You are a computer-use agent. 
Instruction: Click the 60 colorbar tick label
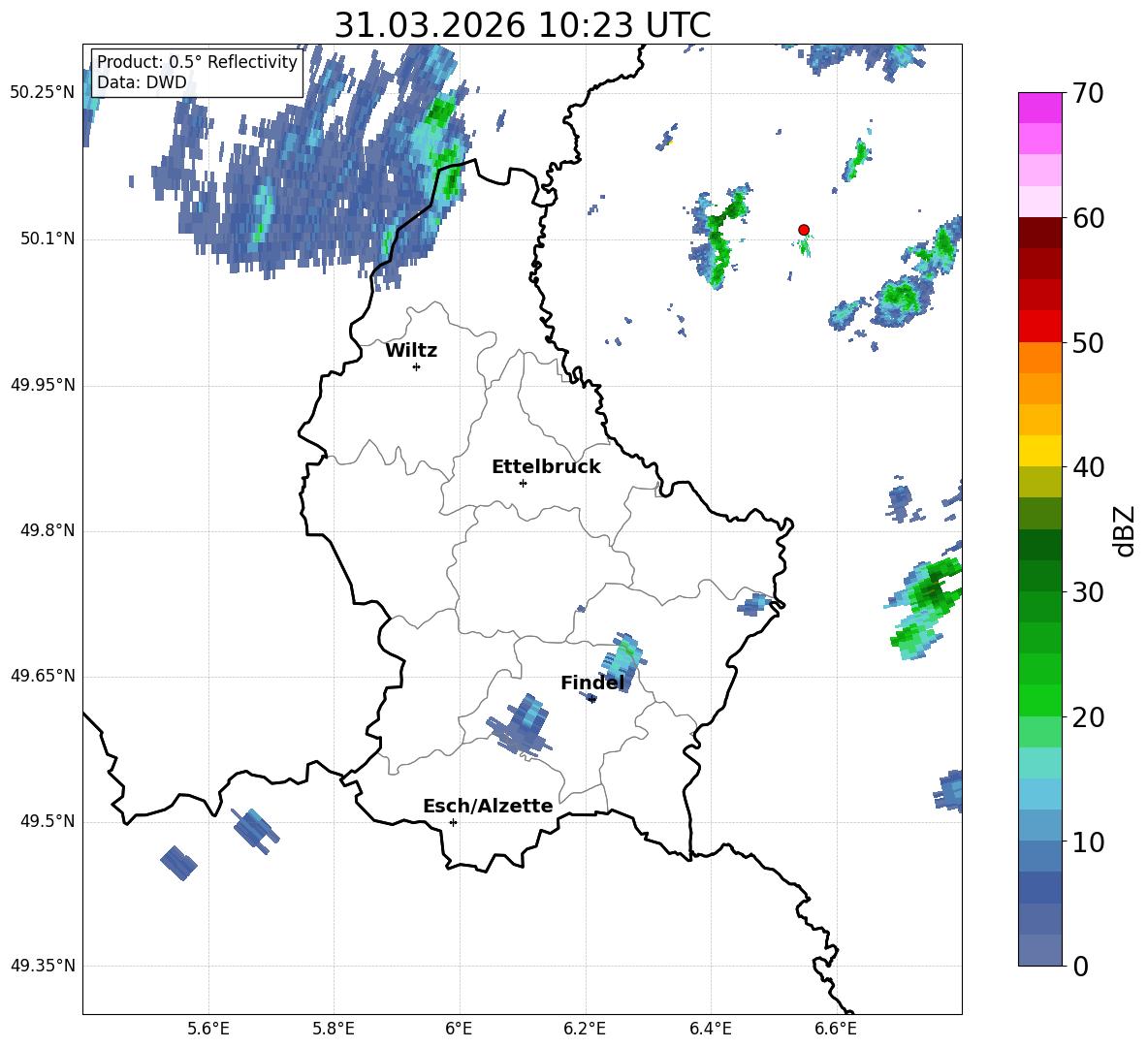1087,218
